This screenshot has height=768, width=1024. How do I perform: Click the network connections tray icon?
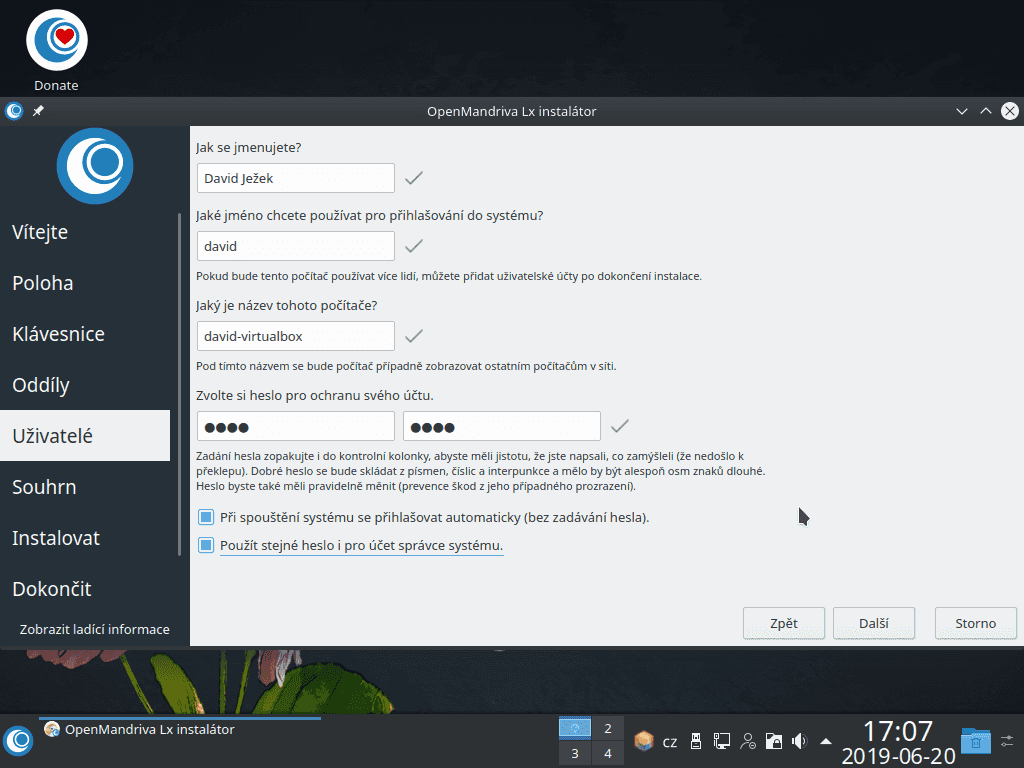coord(722,741)
